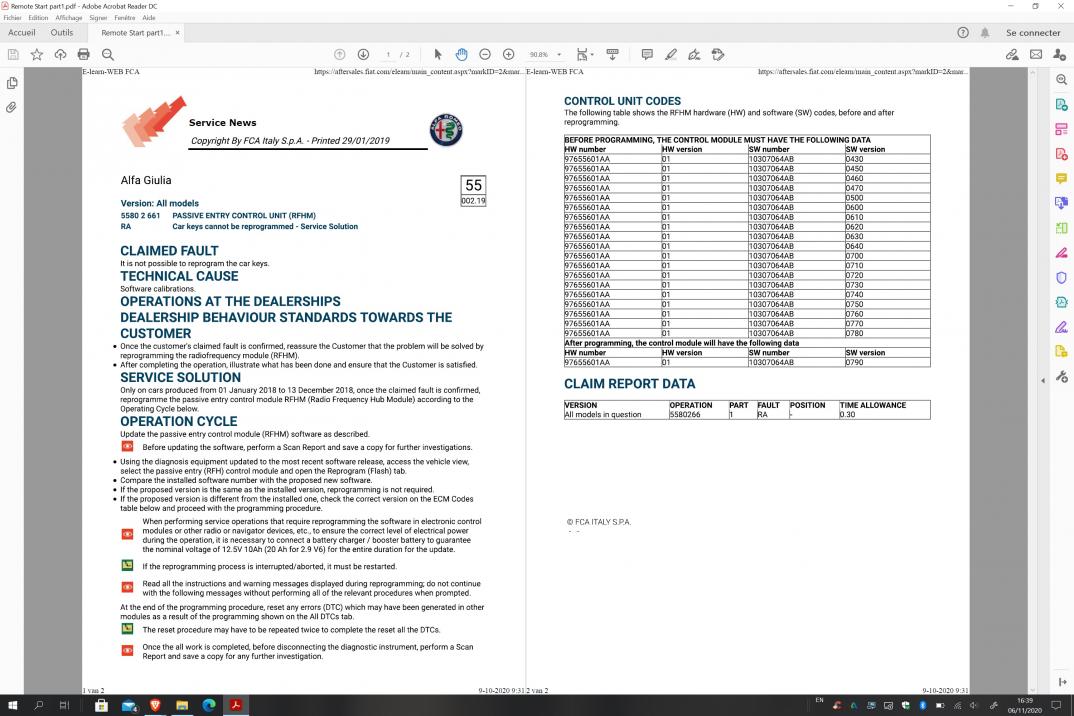Screen dimensions: 1074x716
Task: Collapse the right tools pane arrow
Action: pyautogui.click(x=1045, y=380)
